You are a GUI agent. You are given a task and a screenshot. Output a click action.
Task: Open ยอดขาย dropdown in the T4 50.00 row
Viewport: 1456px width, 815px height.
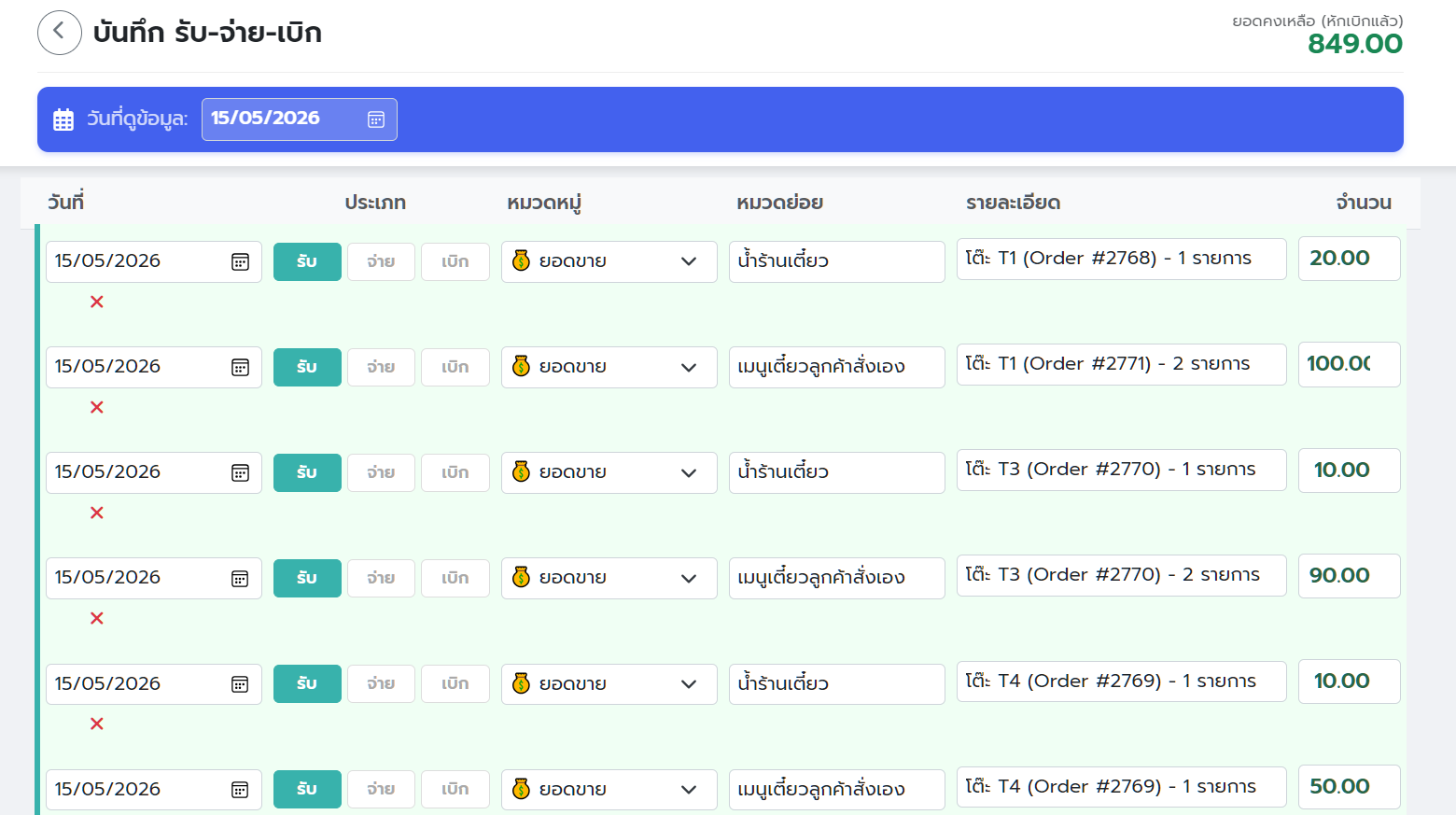point(609,789)
